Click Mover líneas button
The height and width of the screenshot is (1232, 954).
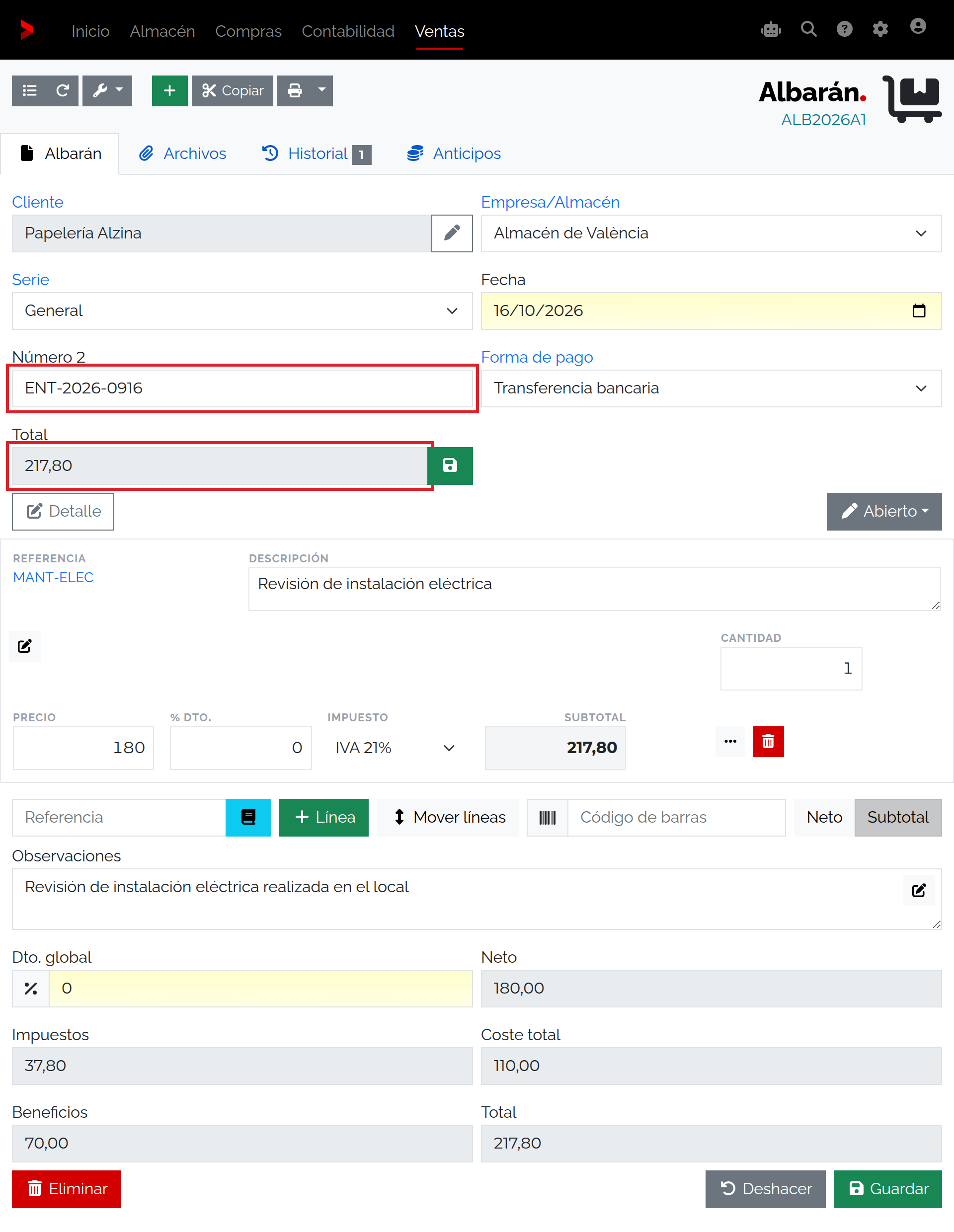tap(448, 817)
